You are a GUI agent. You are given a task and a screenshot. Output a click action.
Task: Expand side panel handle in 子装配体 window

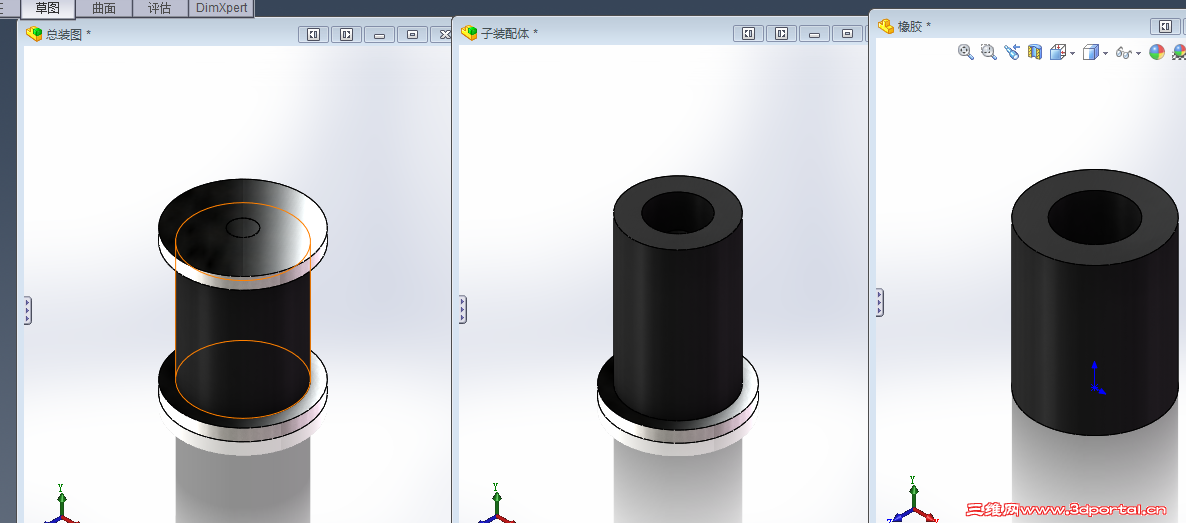[462, 310]
